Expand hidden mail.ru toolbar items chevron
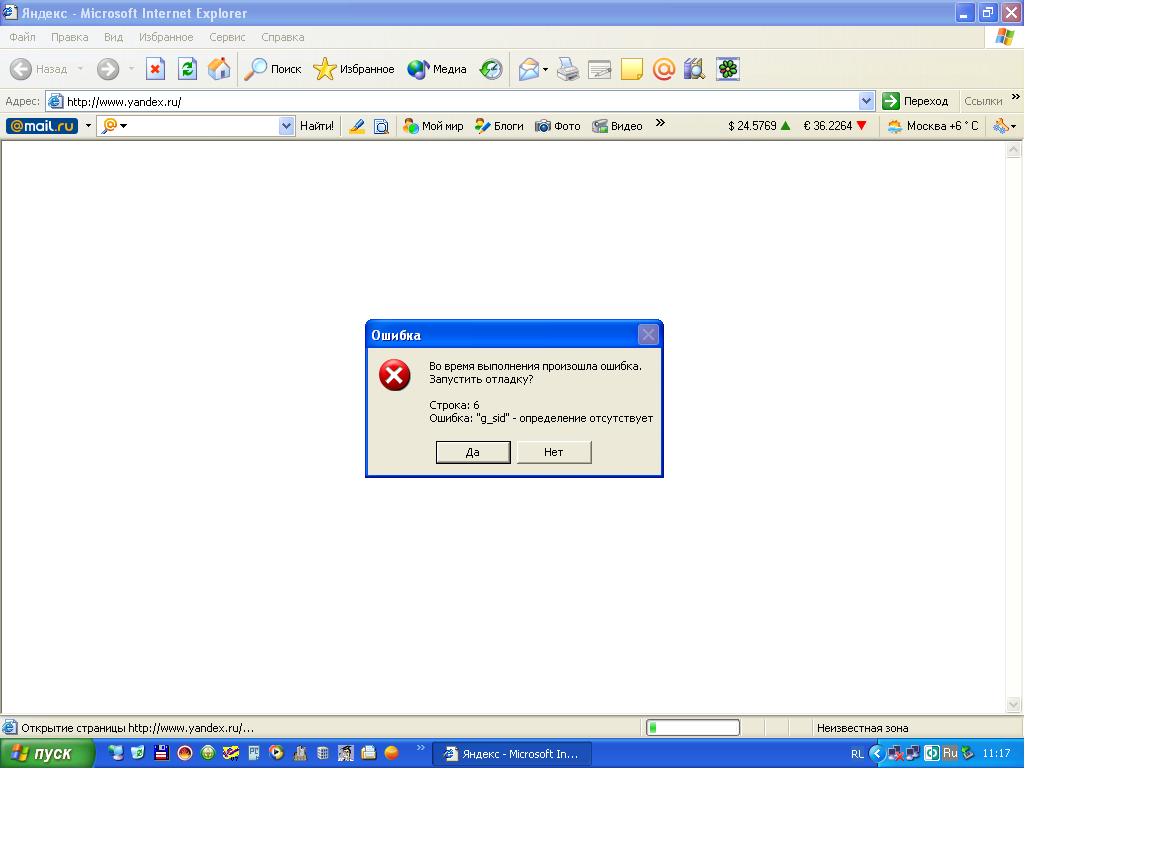This screenshot has width=1152, height=864. 660,123
